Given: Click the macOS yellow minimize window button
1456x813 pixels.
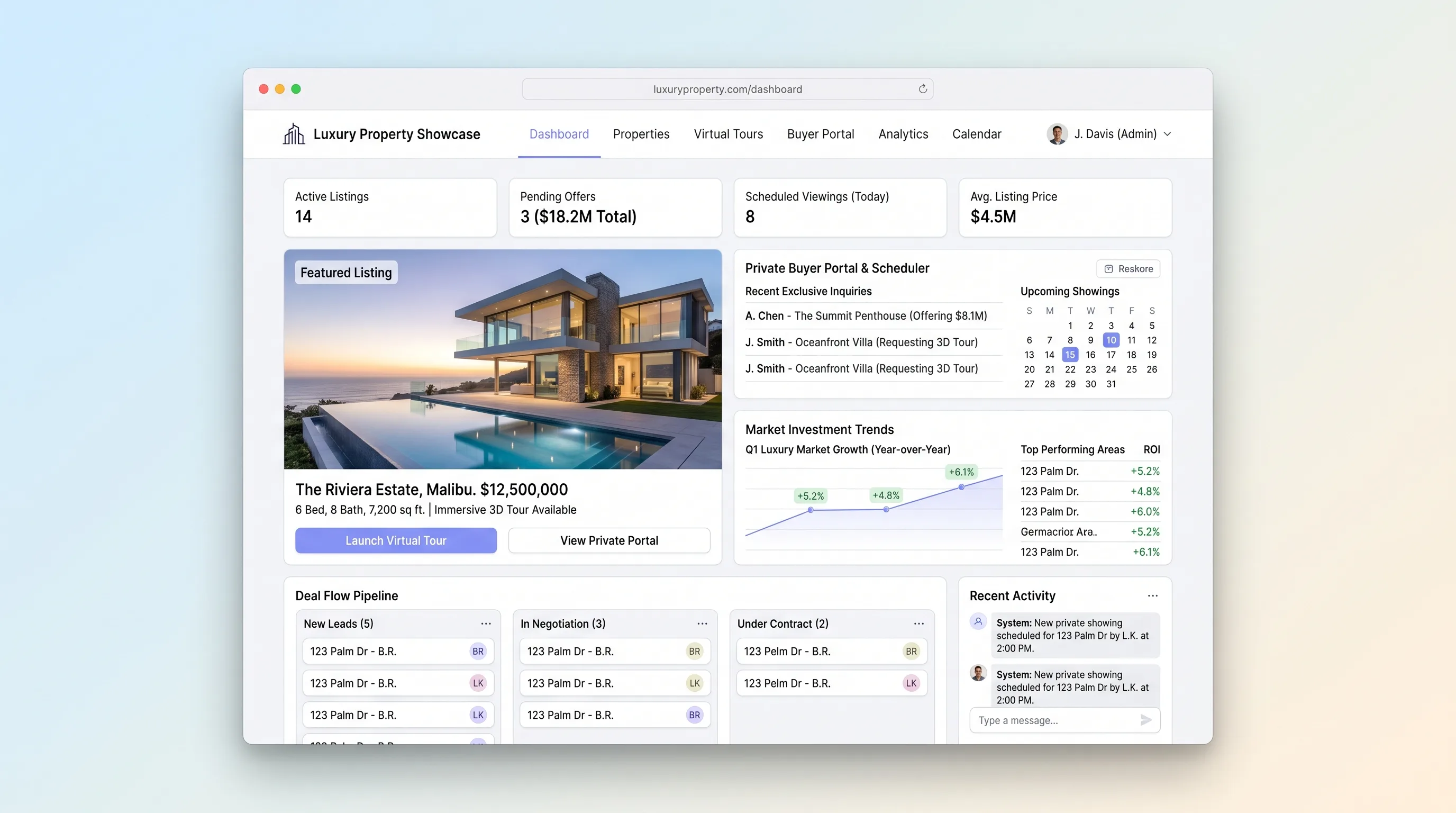Looking at the screenshot, I should click(x=279, y=89).
